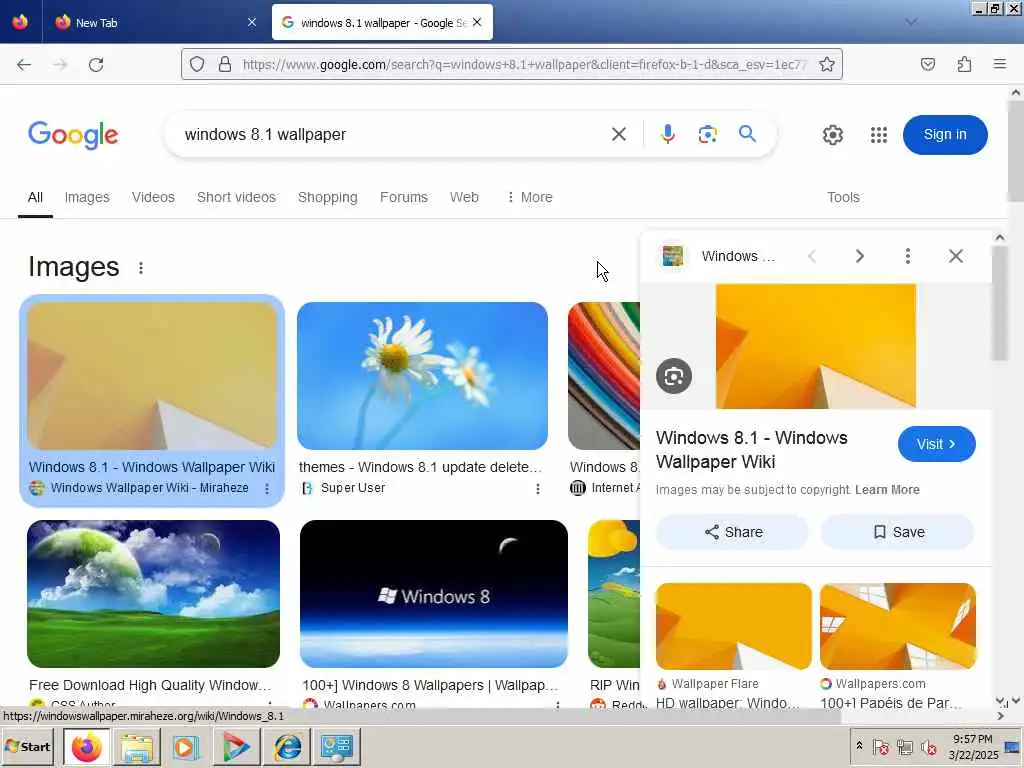Image resolution: width=1024 pixels, height=768 pixels.
Task: Open options for Windows Wallpaper Wiki result
Action: click(267, 488)
